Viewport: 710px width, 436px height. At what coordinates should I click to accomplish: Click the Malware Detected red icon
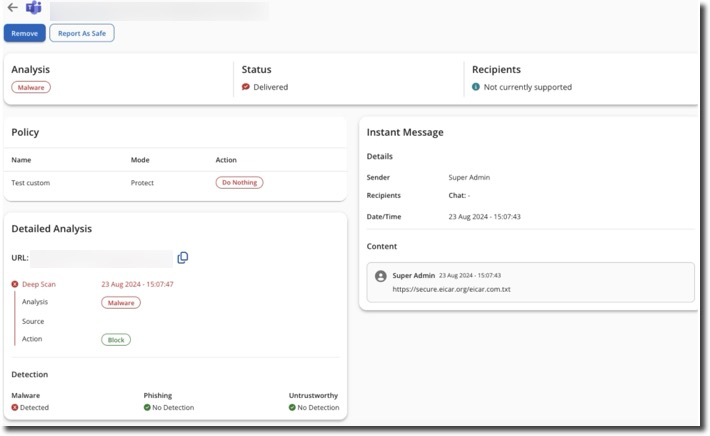pos(15,408)
